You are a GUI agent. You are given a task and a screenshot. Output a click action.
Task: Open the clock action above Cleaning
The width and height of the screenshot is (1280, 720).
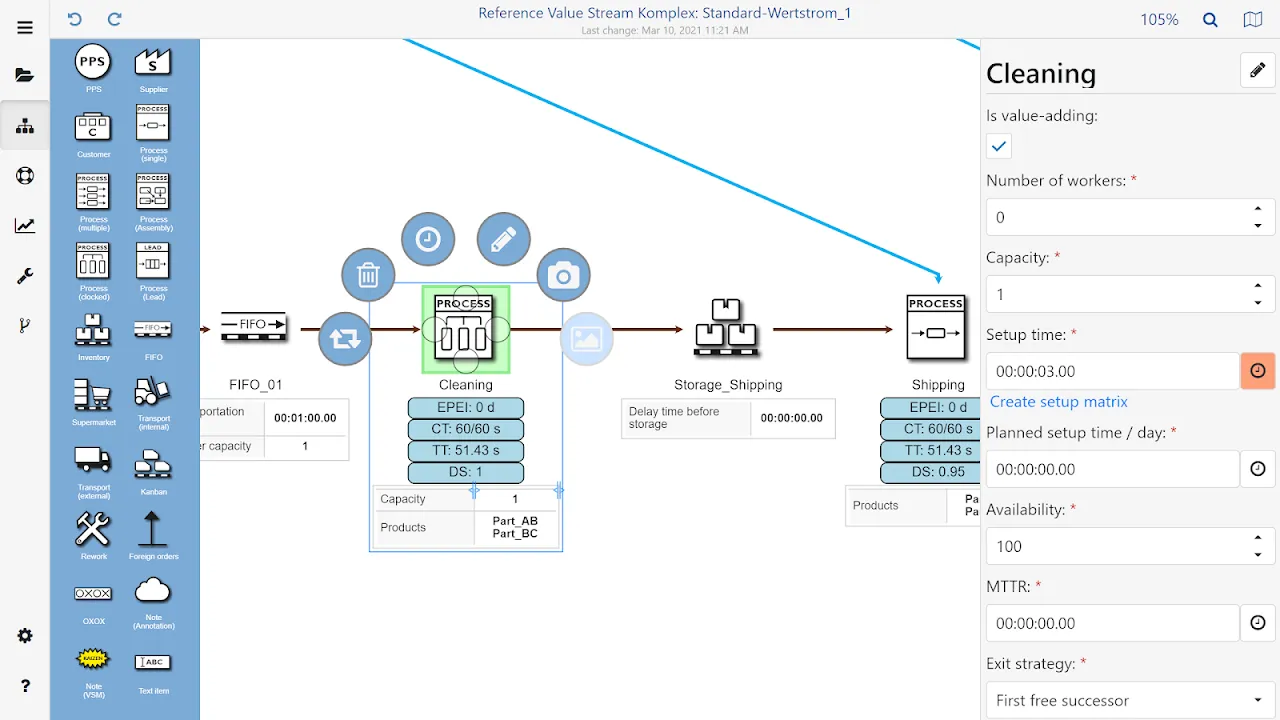(428, 239)
